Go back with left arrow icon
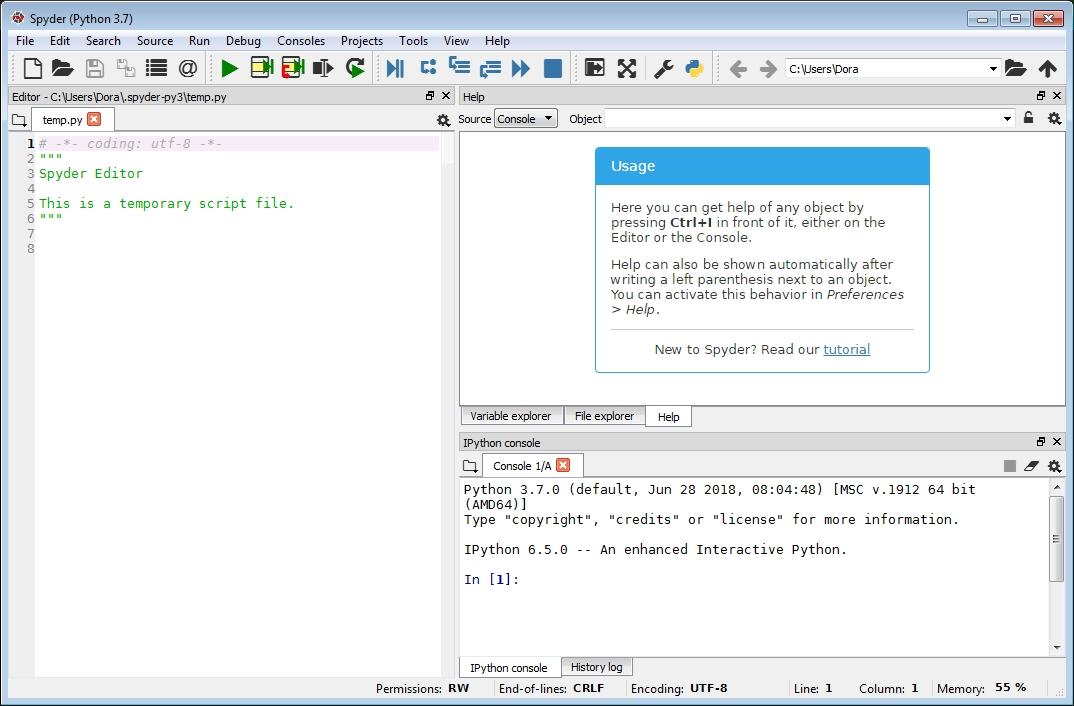The height and width of the screenshot is (706, 1074). pos(738,68)
